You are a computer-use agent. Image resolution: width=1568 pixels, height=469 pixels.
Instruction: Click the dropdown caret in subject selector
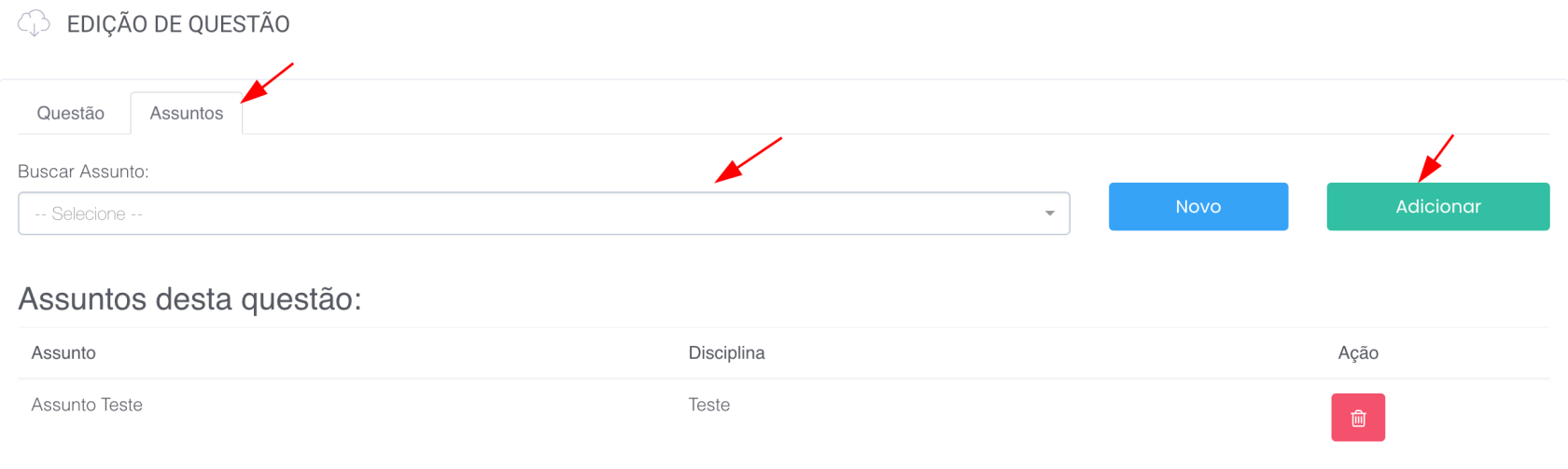click(x=1049, y=214)
